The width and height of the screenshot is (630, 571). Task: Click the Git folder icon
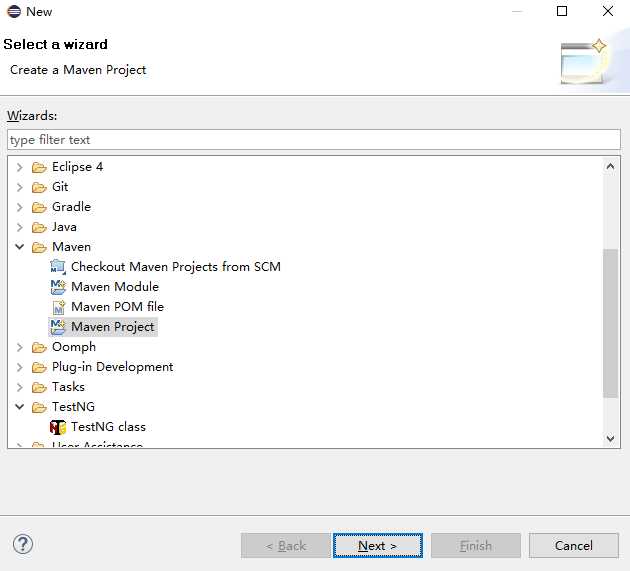(39, 187)
